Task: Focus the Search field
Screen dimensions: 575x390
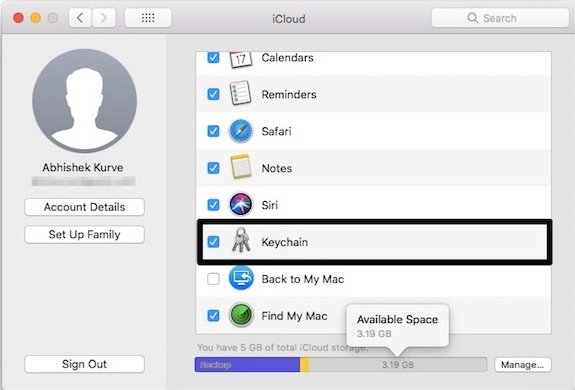Action: click(500, 18)
